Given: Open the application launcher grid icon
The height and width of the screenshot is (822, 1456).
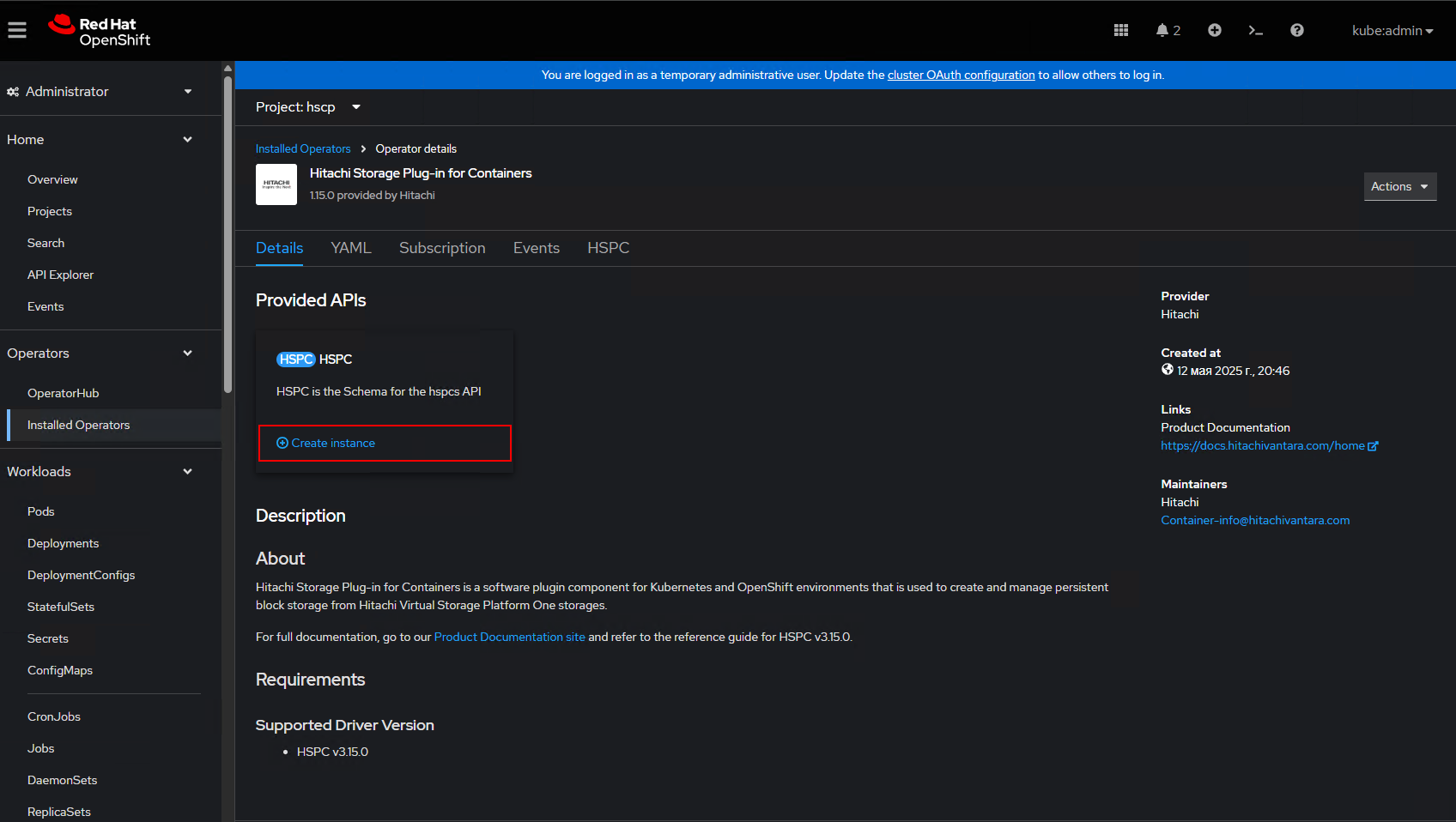Looking at the screenshot, I should coord(1121,30).
